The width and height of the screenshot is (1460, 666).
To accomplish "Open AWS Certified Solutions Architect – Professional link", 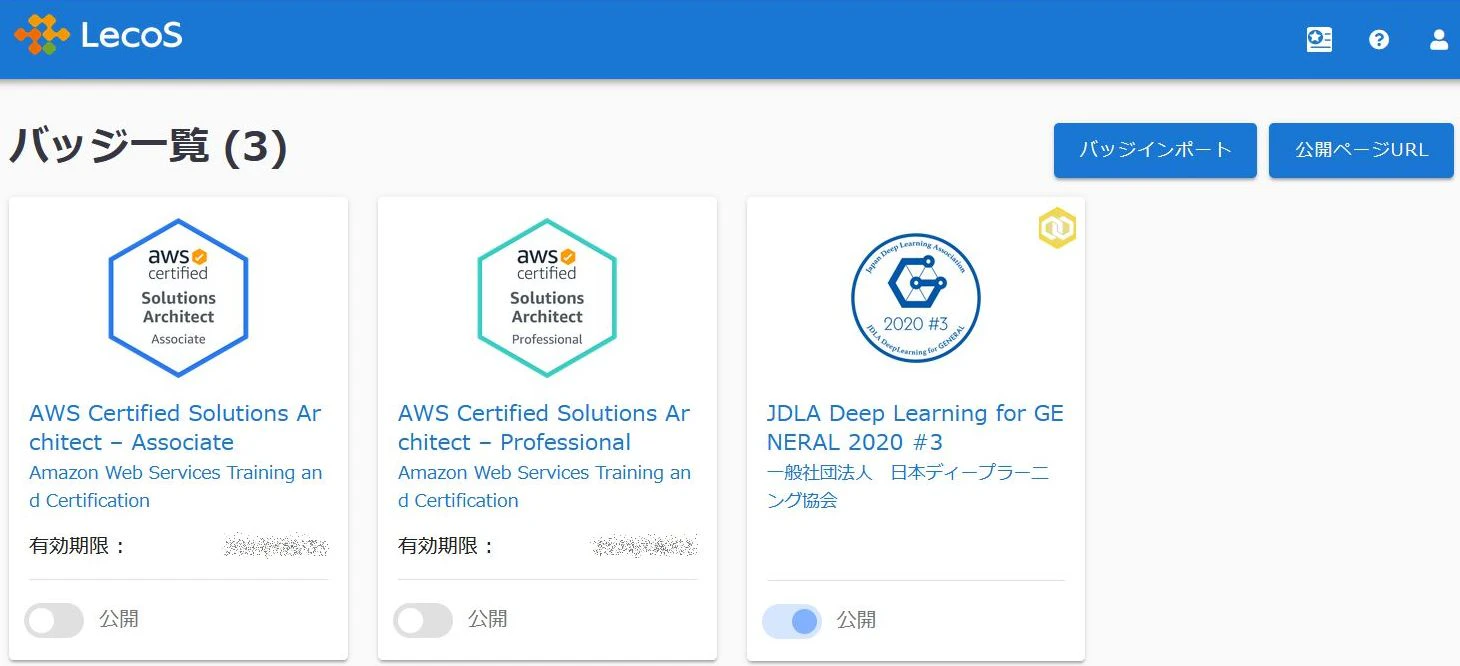I will click(544, 428).
